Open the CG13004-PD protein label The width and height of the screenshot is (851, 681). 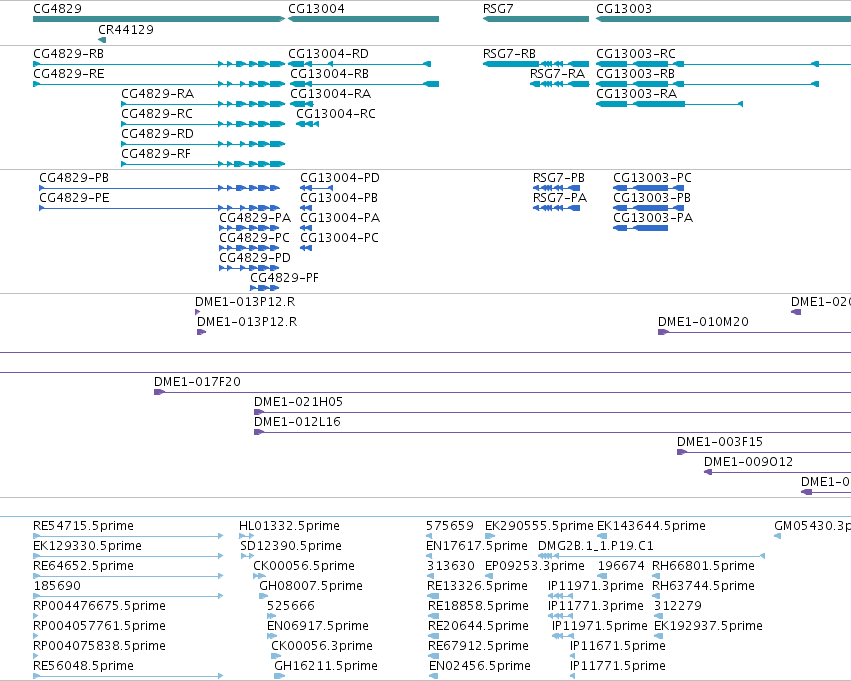[340, 178]
